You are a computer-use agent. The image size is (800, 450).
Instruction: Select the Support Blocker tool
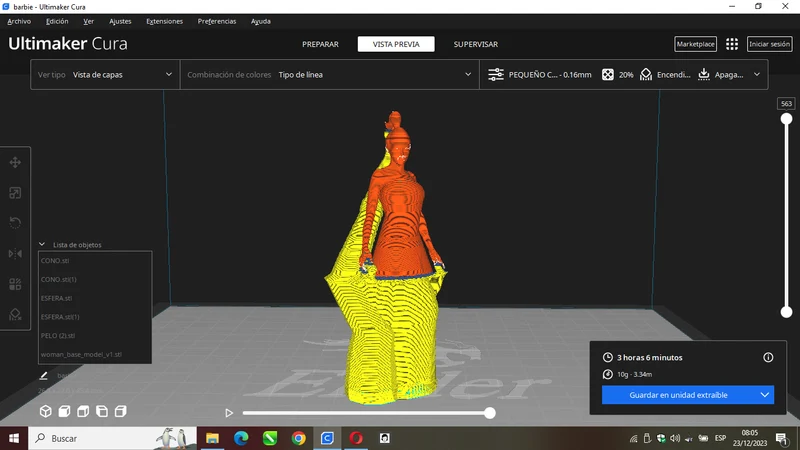(15, 314)
